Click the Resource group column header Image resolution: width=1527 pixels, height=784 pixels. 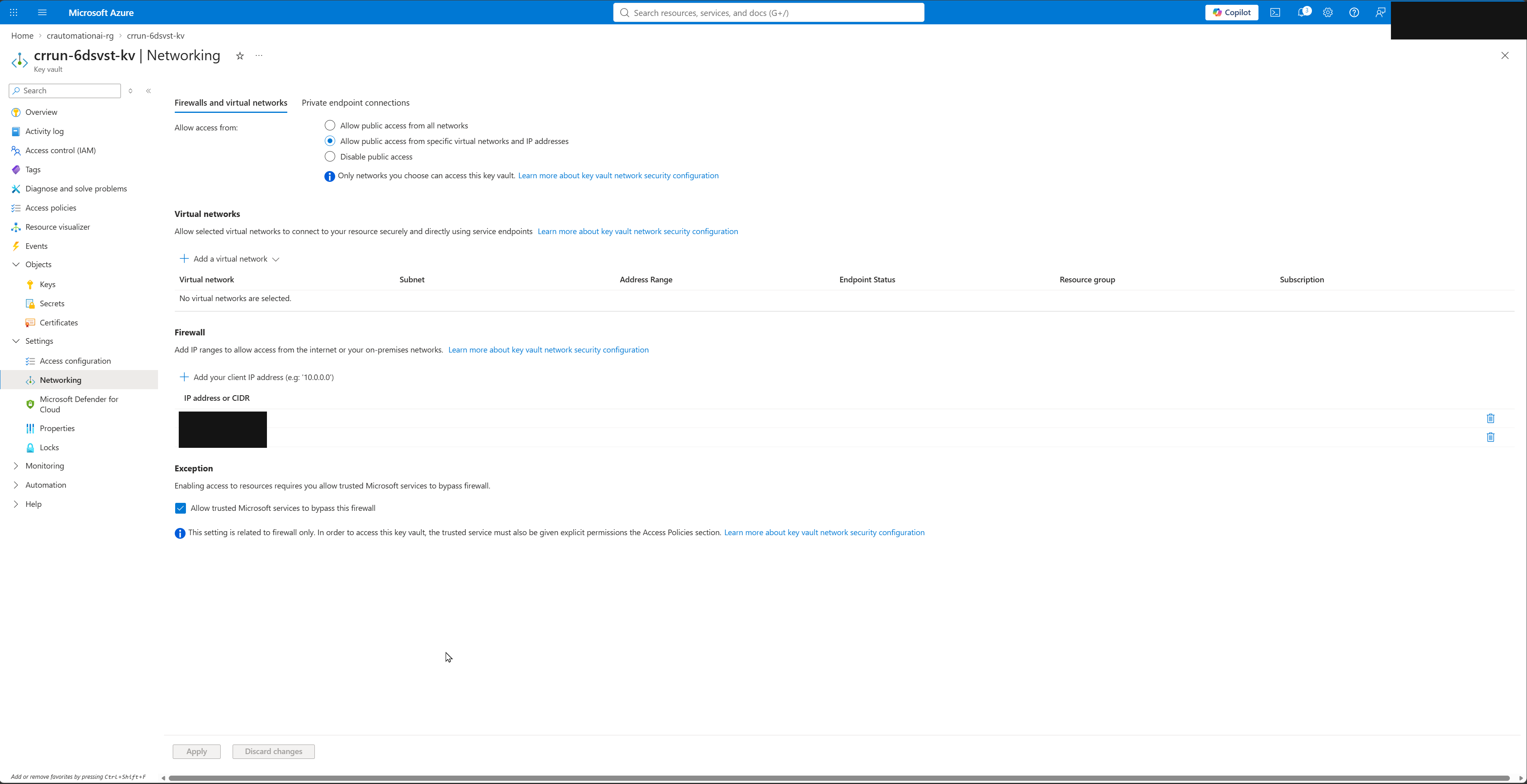[x=1087, y=280]
